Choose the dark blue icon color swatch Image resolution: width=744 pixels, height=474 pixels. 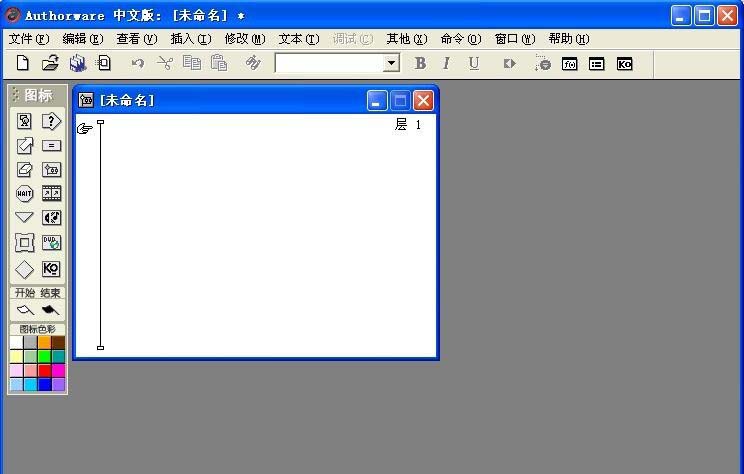click(x=45, y=384)
